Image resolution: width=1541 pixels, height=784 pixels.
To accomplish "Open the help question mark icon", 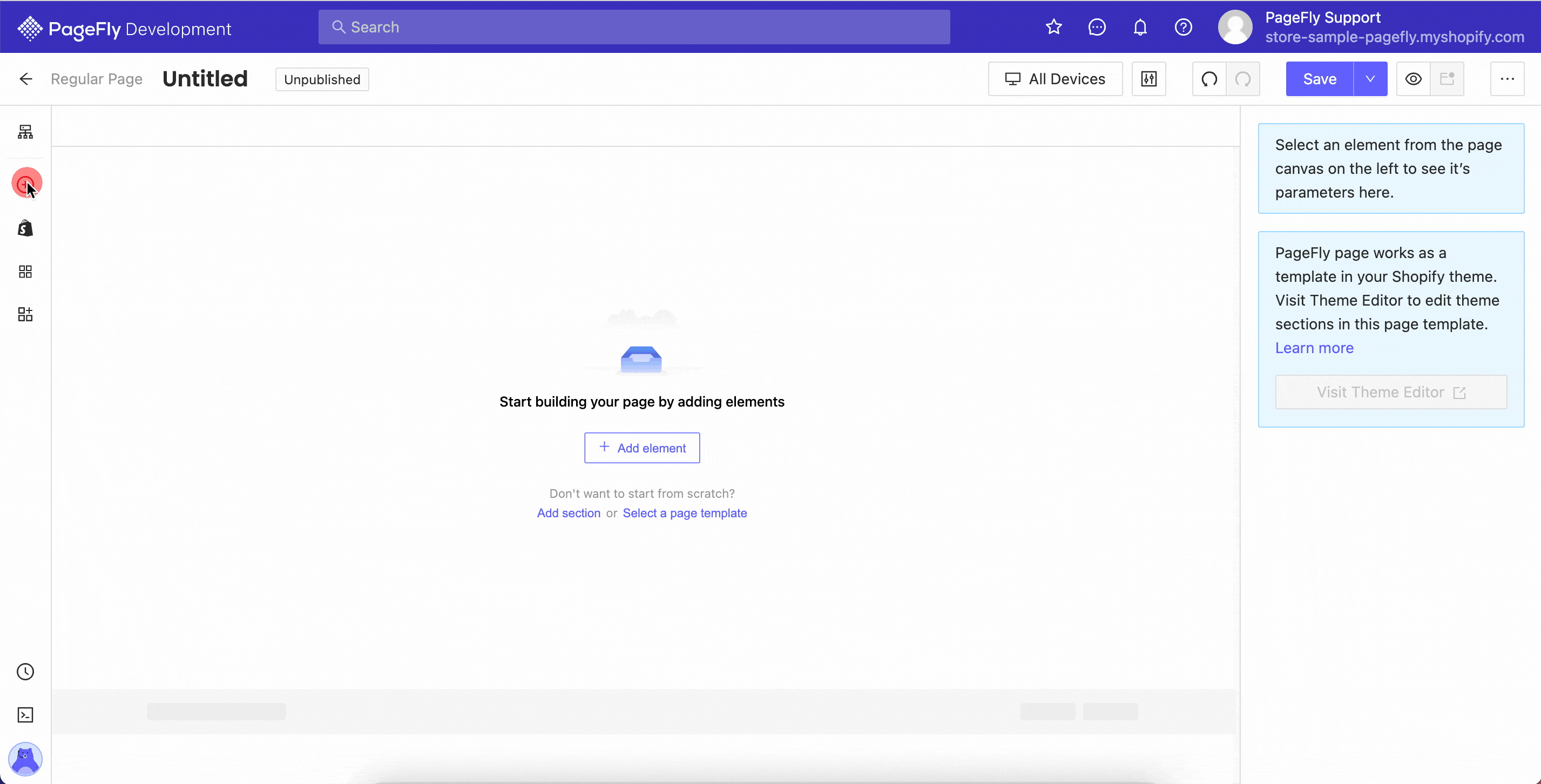I will coord(1182,27).
